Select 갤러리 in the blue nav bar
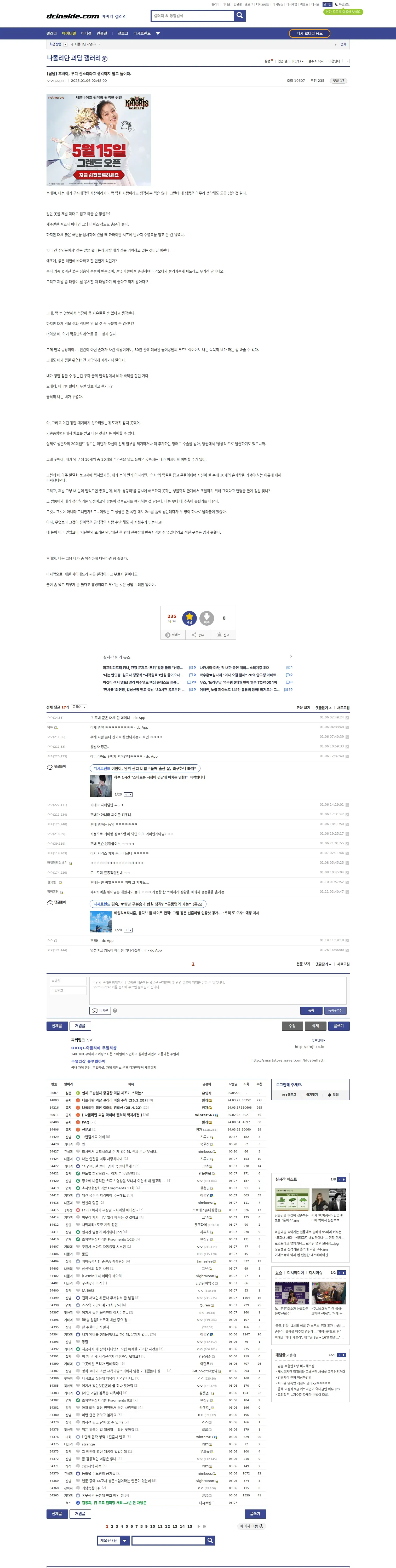 click(x=52, y=33)
